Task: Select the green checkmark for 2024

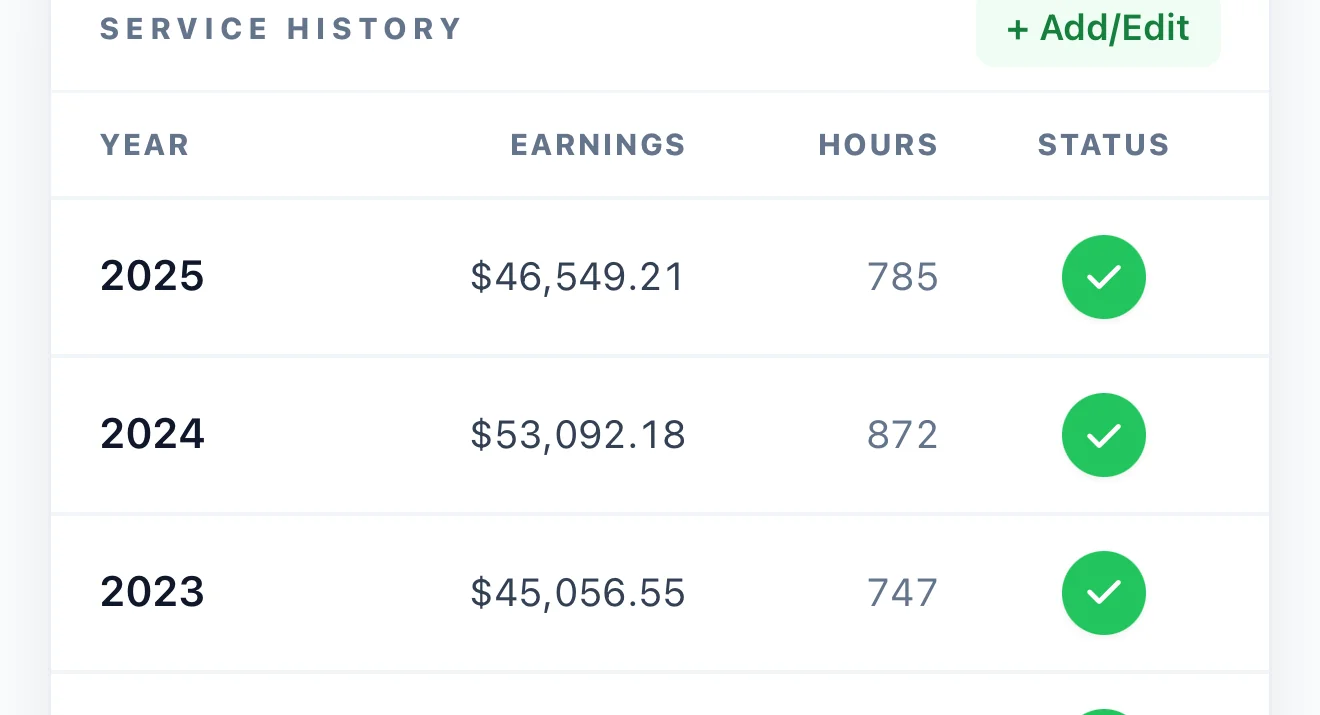Action: pos(1104,435)
